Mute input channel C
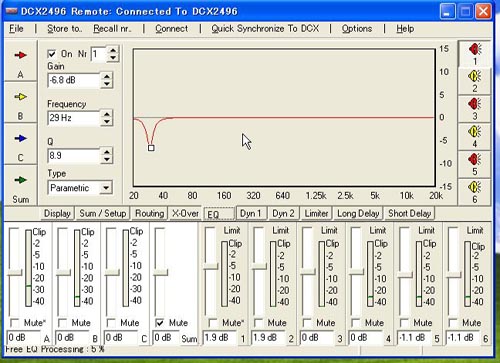Image resolution: width=500 pixels, height=363 pixels. click(x=111, y=323)
